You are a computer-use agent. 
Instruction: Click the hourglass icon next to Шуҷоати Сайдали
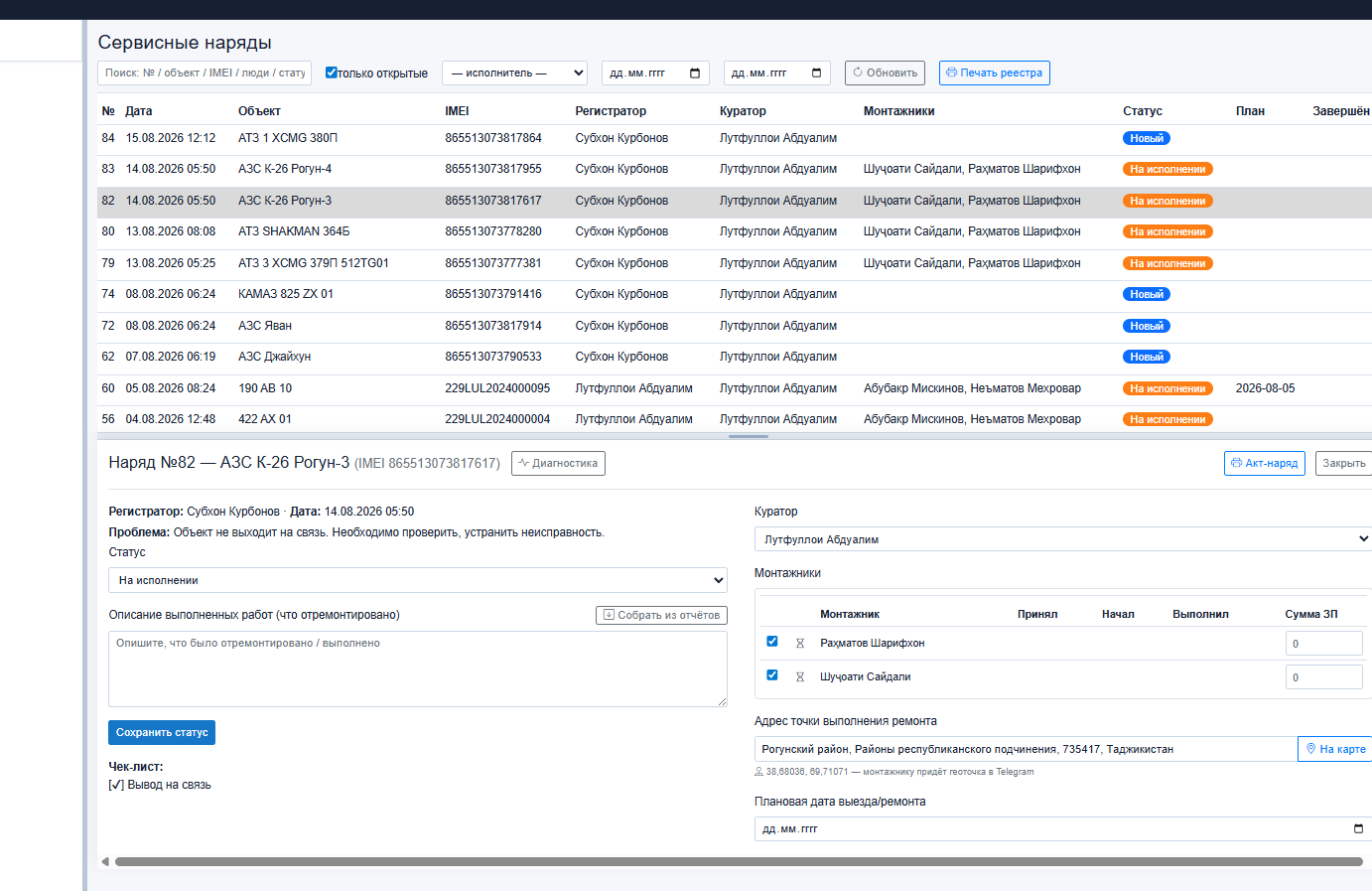coord(800,677)
